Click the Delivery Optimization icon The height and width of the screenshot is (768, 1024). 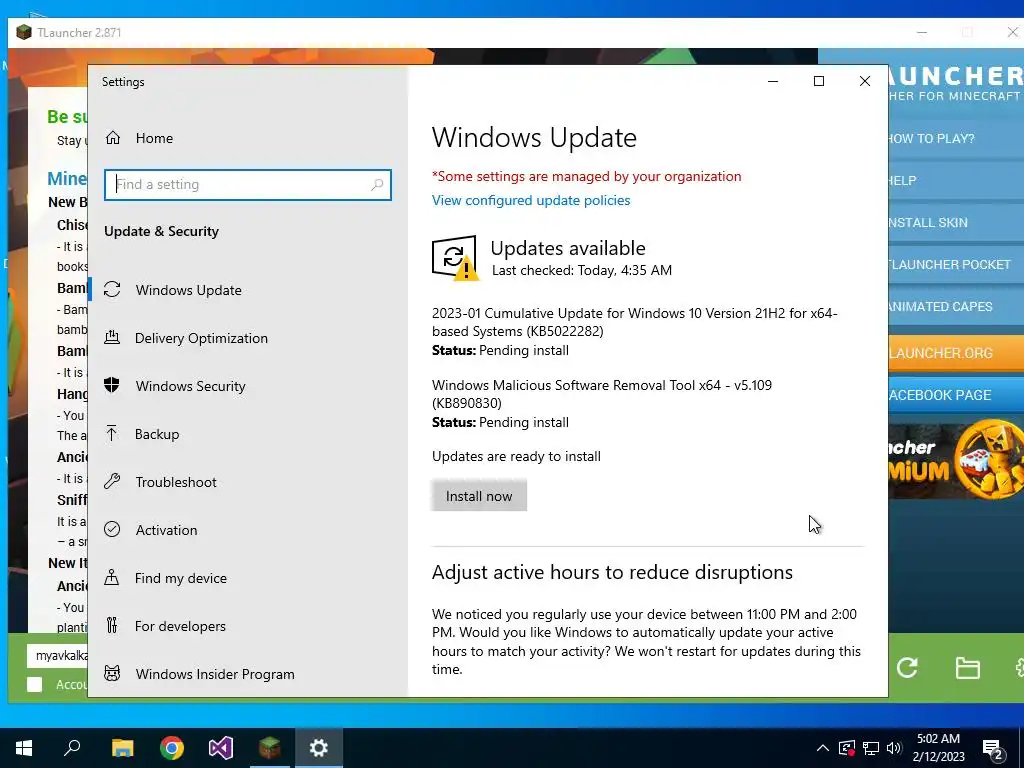click(112, 338)
